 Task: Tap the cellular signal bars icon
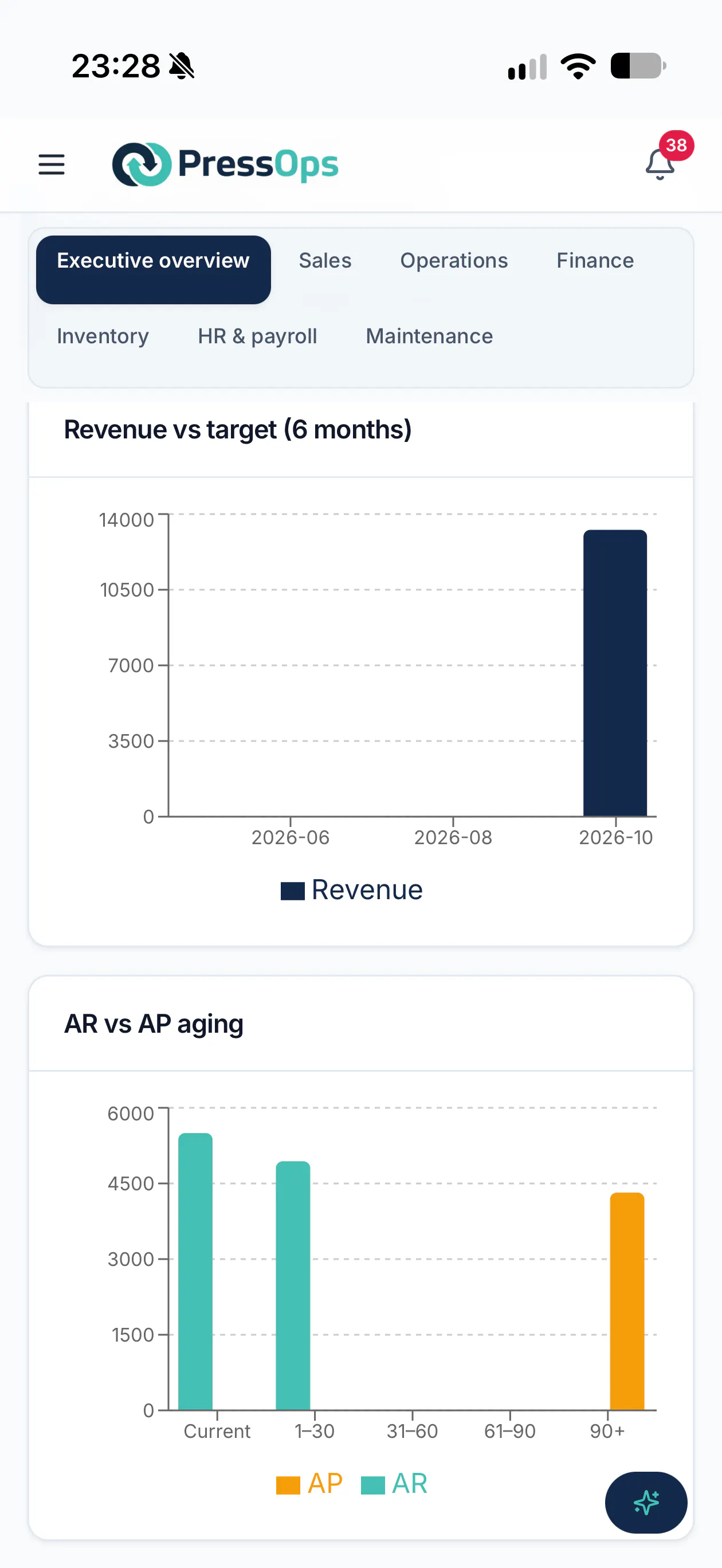click(x=527, y=66)
